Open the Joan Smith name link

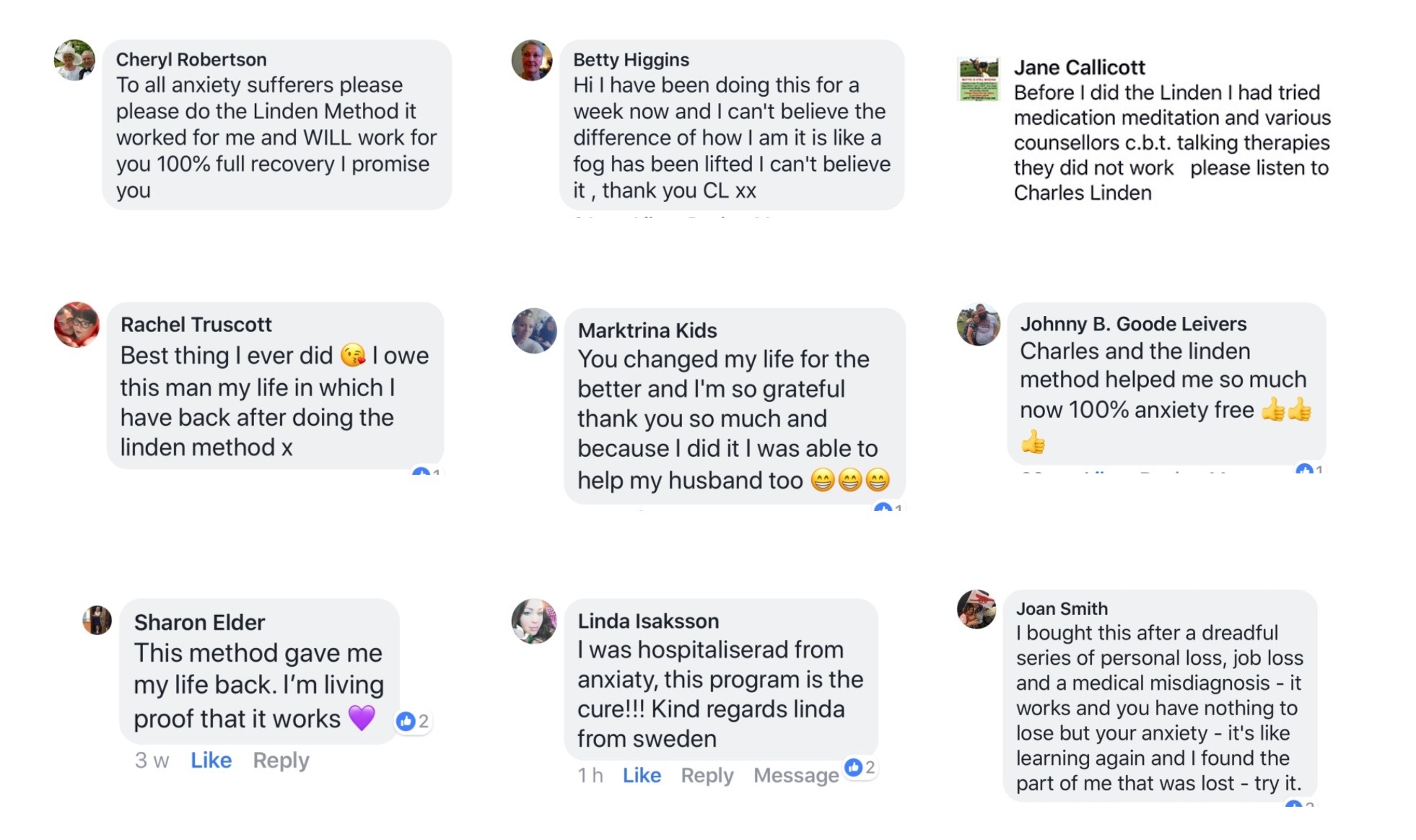(x=1062, y=609)
